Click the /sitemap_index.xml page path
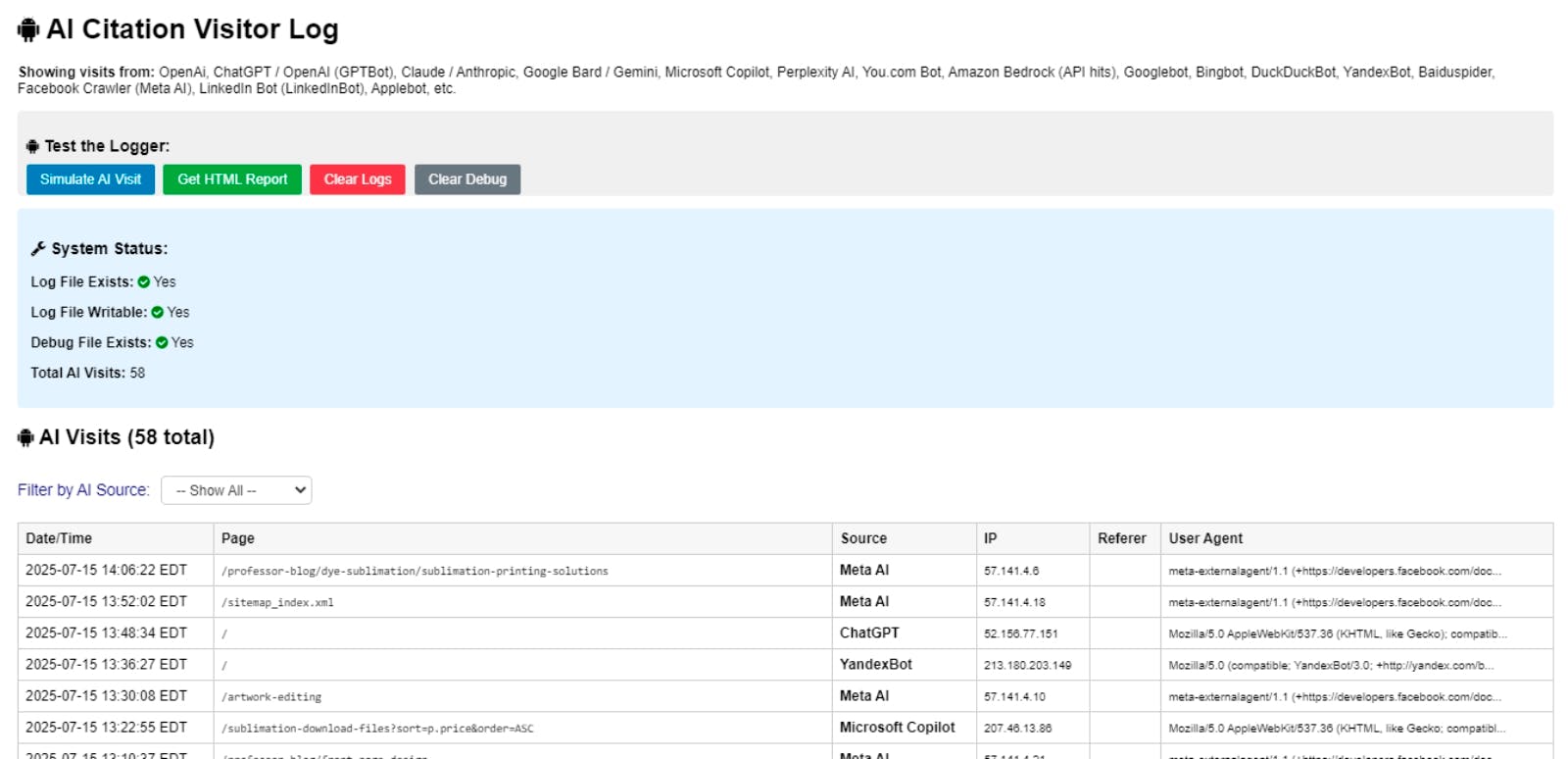This screenshot has width=1568, height=759. (277, 602)
